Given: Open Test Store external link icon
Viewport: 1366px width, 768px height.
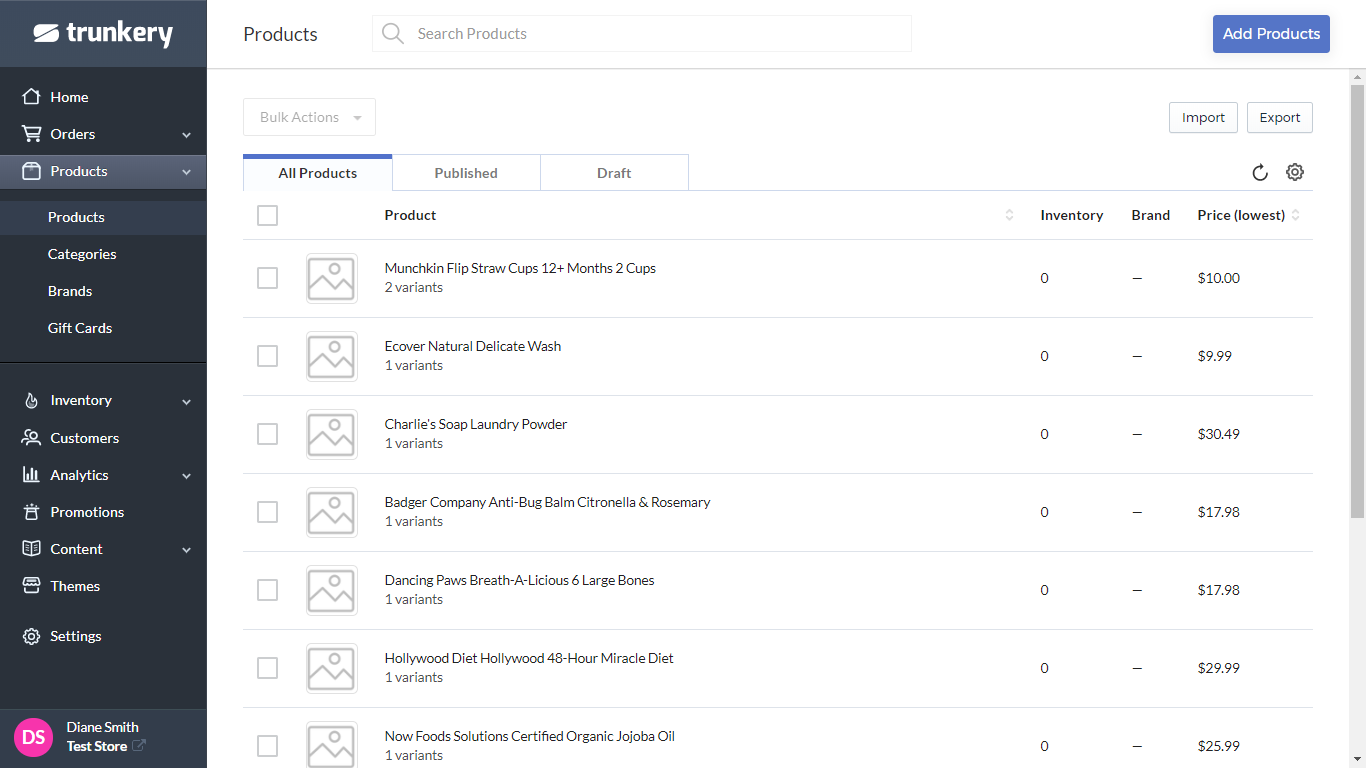Looking at the screenshot, I should 139,745.
